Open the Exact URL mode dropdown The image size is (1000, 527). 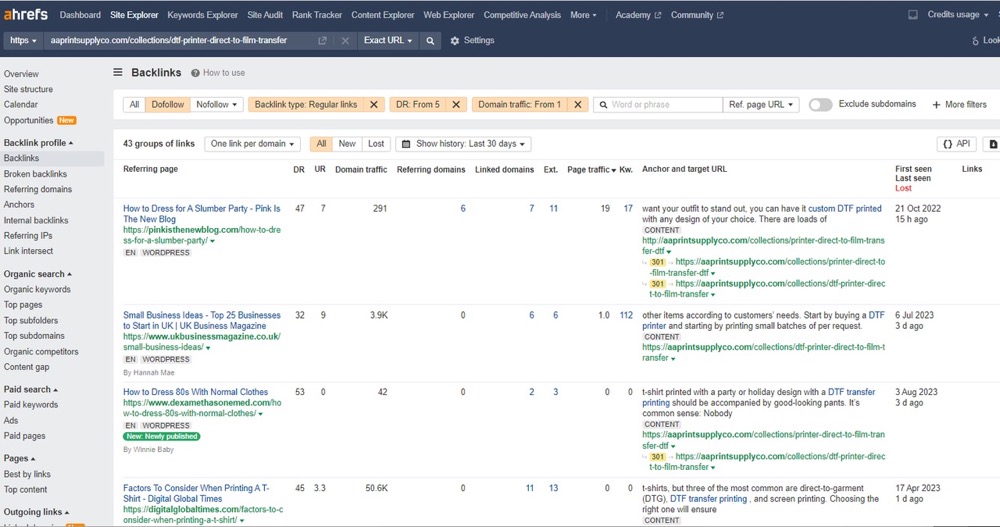(388, 40)
